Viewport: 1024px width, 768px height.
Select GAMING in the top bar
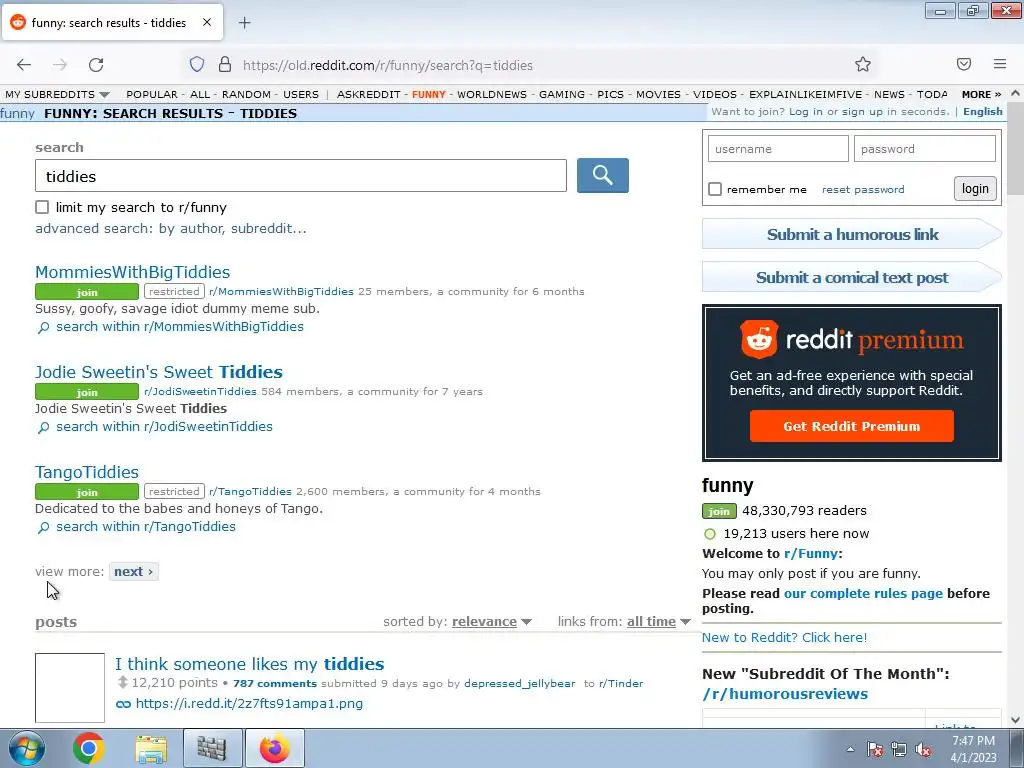(562, 95)
